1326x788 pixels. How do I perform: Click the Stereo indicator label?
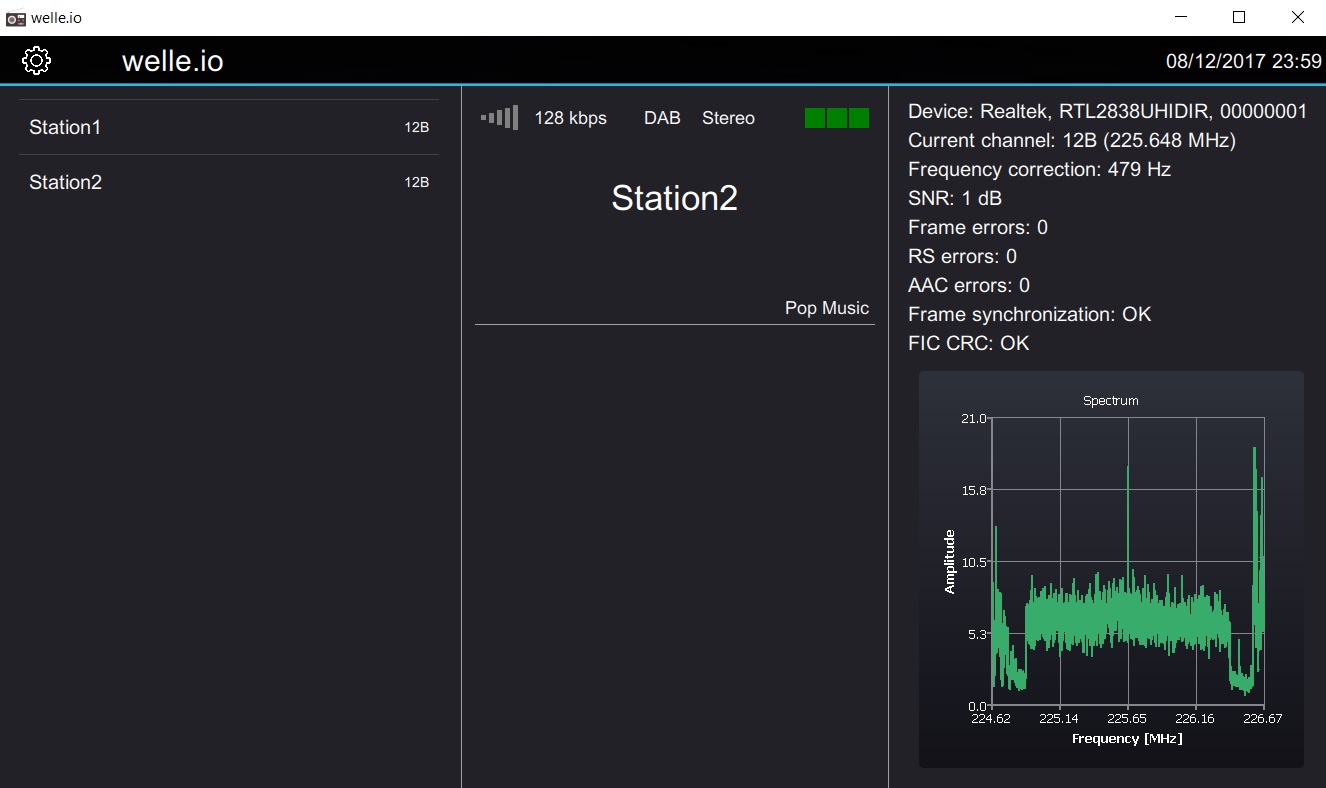tap(728, 118)
